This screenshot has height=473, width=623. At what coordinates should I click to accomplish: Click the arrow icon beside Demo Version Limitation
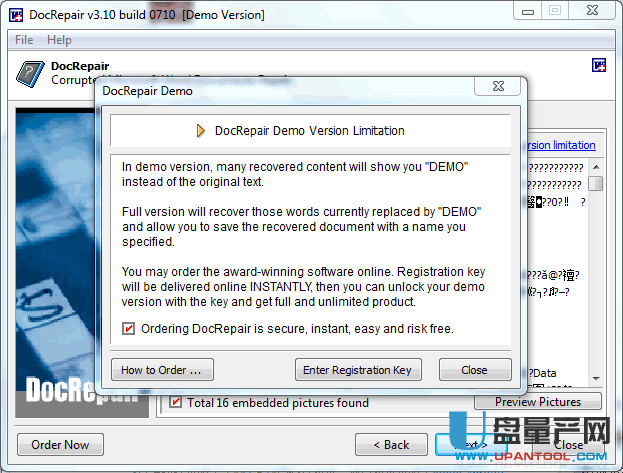[200, 130]
